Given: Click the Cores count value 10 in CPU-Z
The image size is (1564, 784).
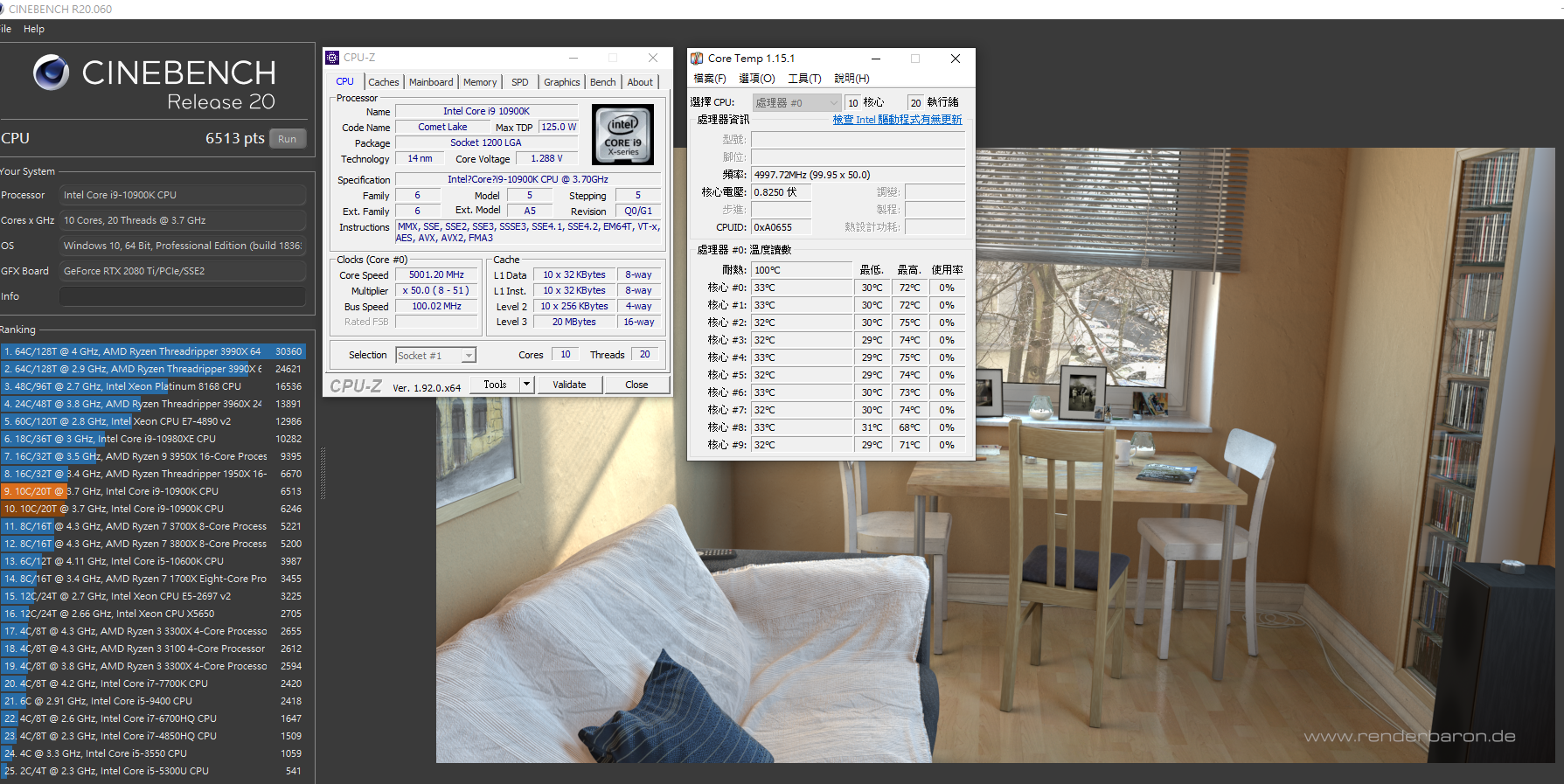Looking at the screenshot, I should pyautogui.click(x=566, y=354).
